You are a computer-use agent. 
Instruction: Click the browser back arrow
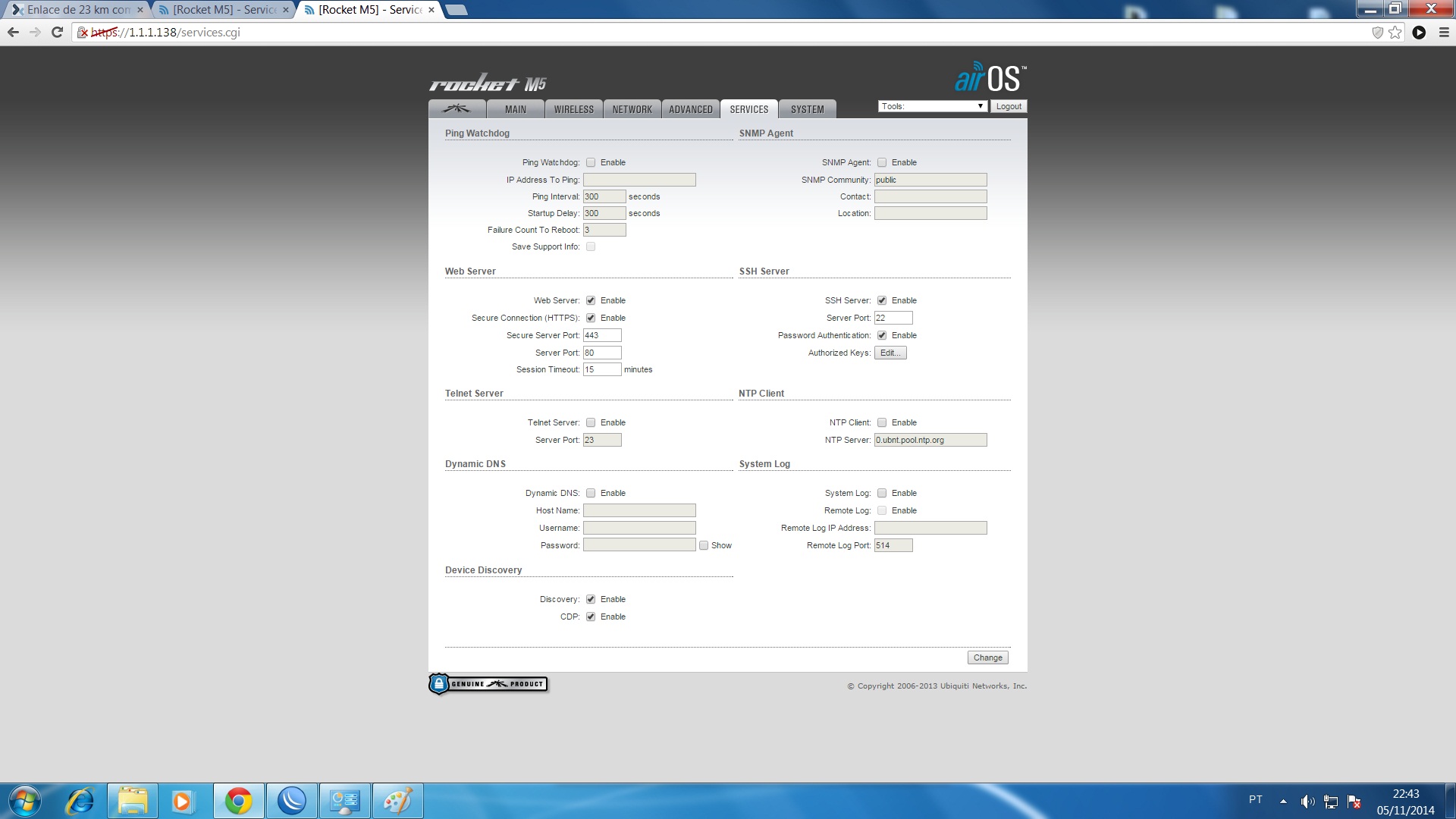coord(13,32)
